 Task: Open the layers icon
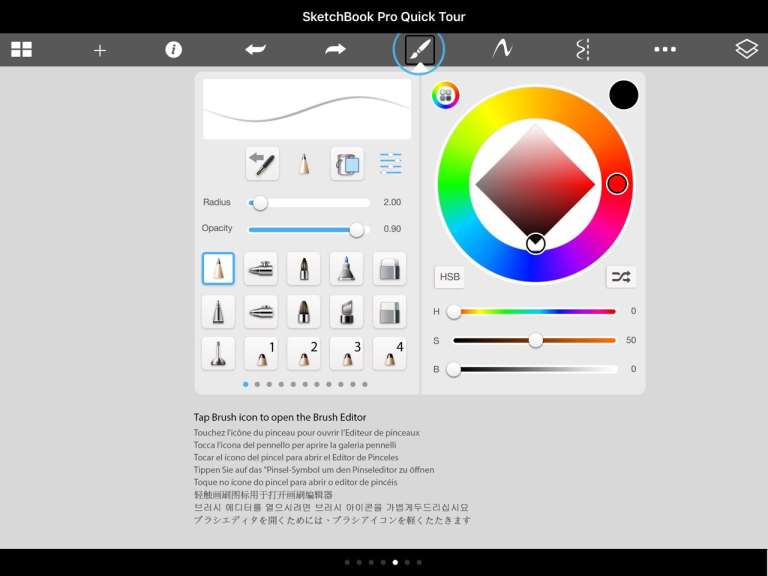tap(746, 49)
